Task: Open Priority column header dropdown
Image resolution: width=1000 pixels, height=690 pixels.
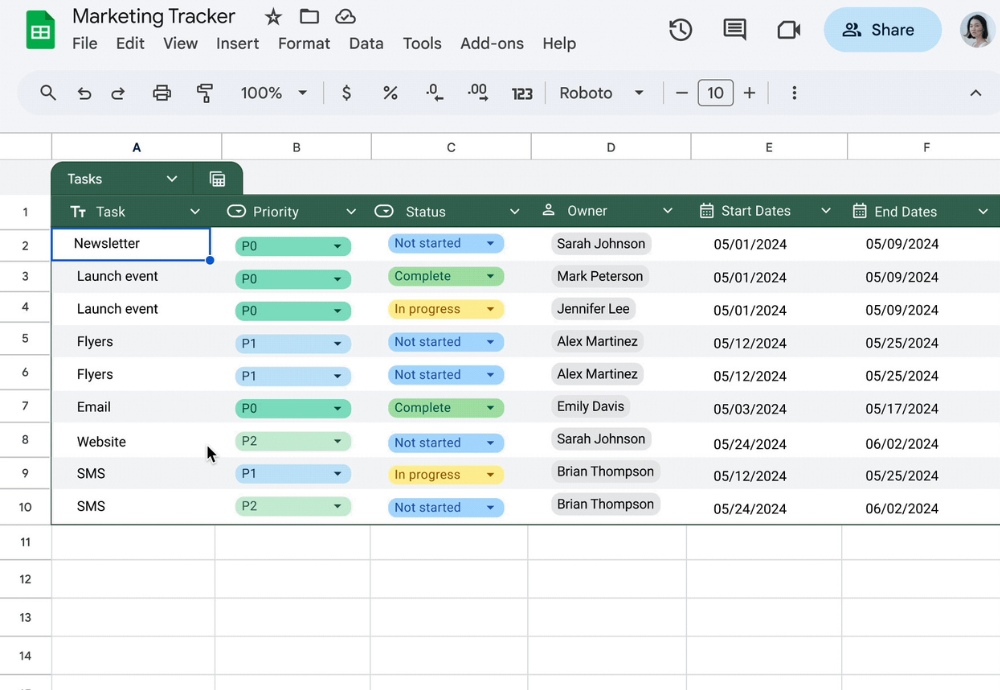Action: 351,212
